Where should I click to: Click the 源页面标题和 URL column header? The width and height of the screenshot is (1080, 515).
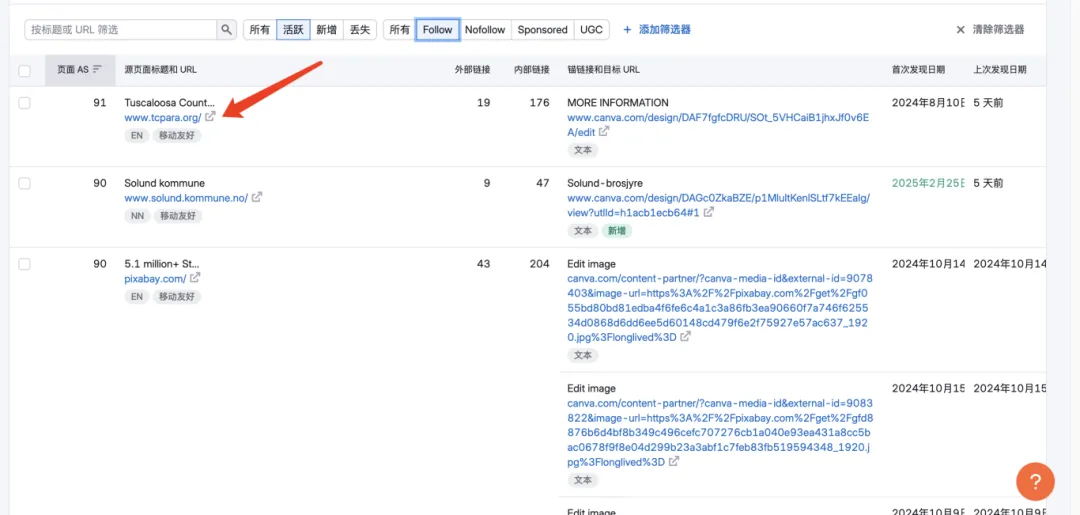pyautogui.click(x=160, y=70)
